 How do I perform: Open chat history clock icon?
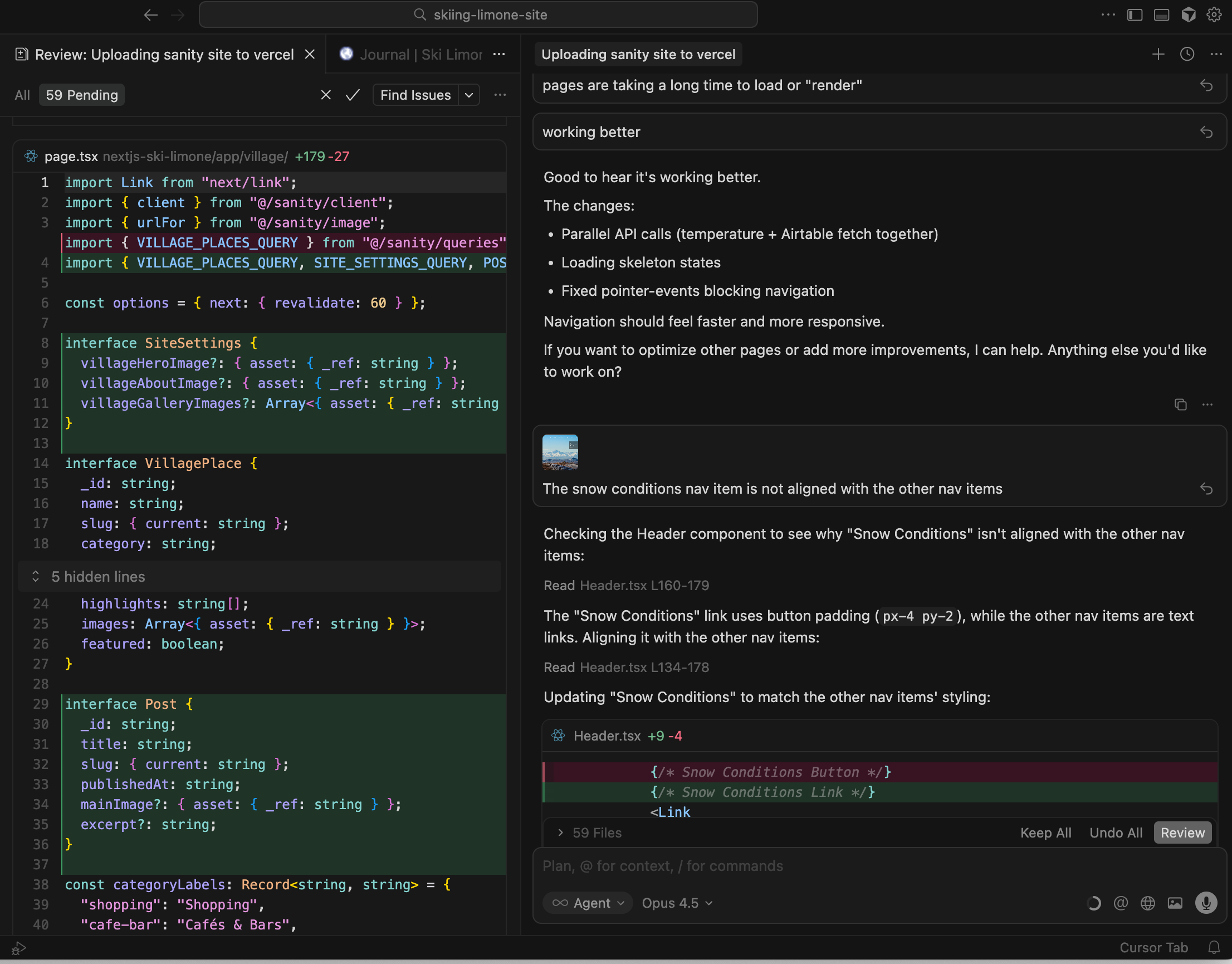click(x=1187, y=54)
